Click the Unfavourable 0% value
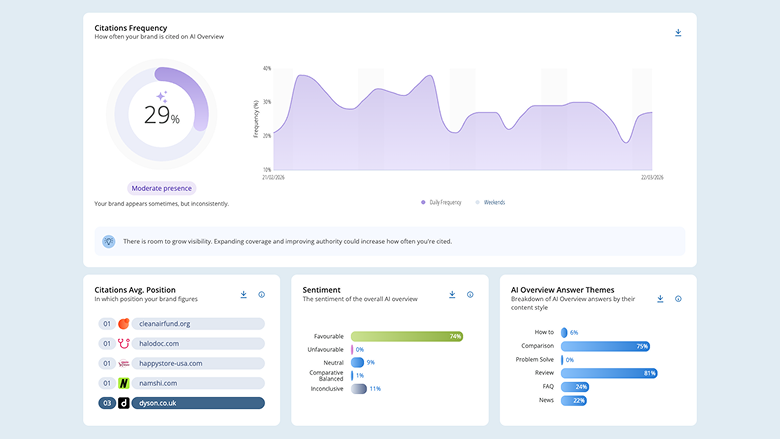The height and width of the screenshot is (439, 780). point(360,350)
